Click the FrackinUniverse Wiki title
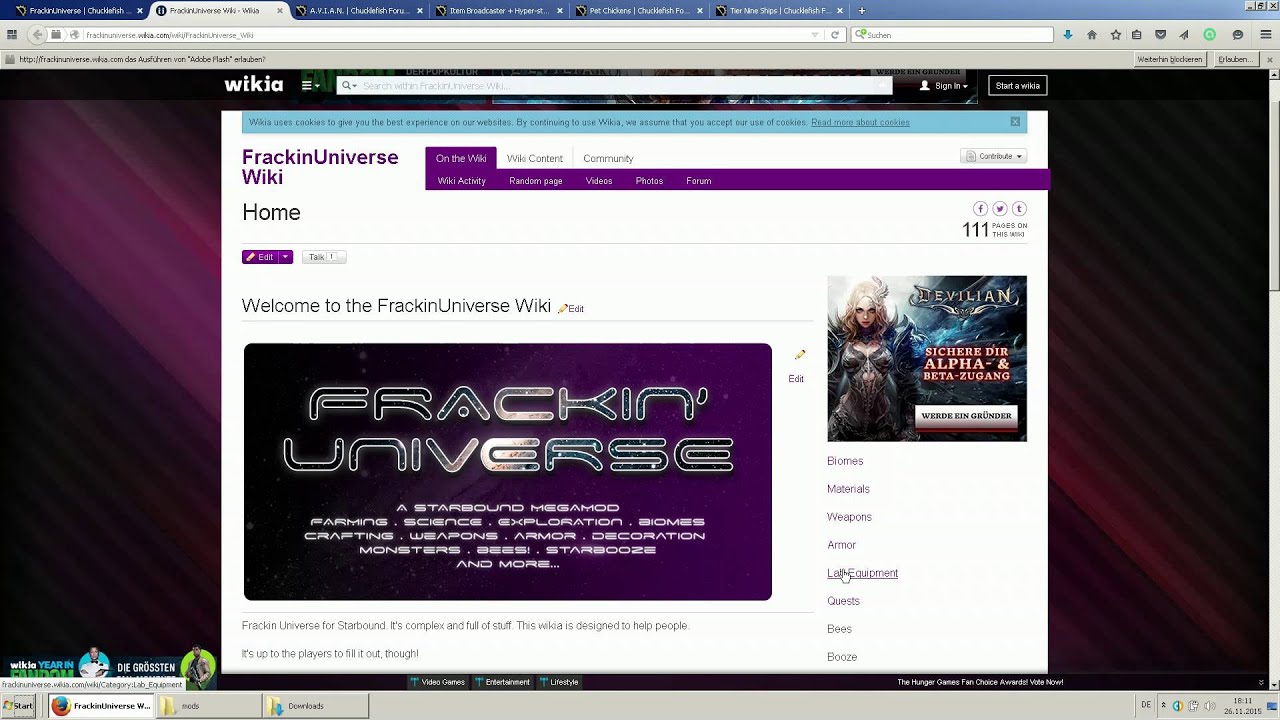Viewport: 1280px width, 720px height. [x=320, y=167]
